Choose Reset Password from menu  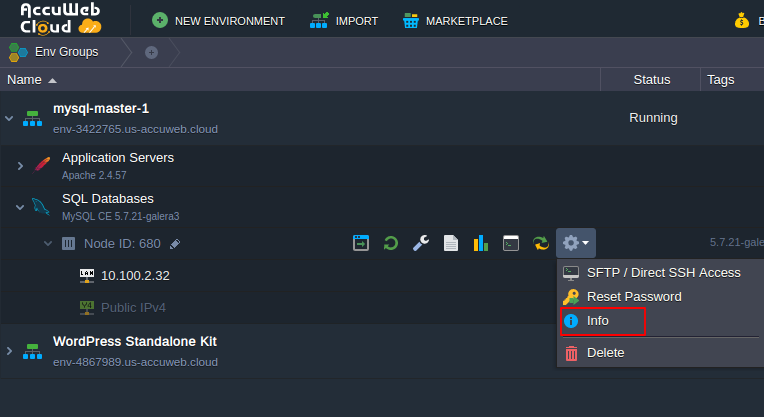click(633, 297)
